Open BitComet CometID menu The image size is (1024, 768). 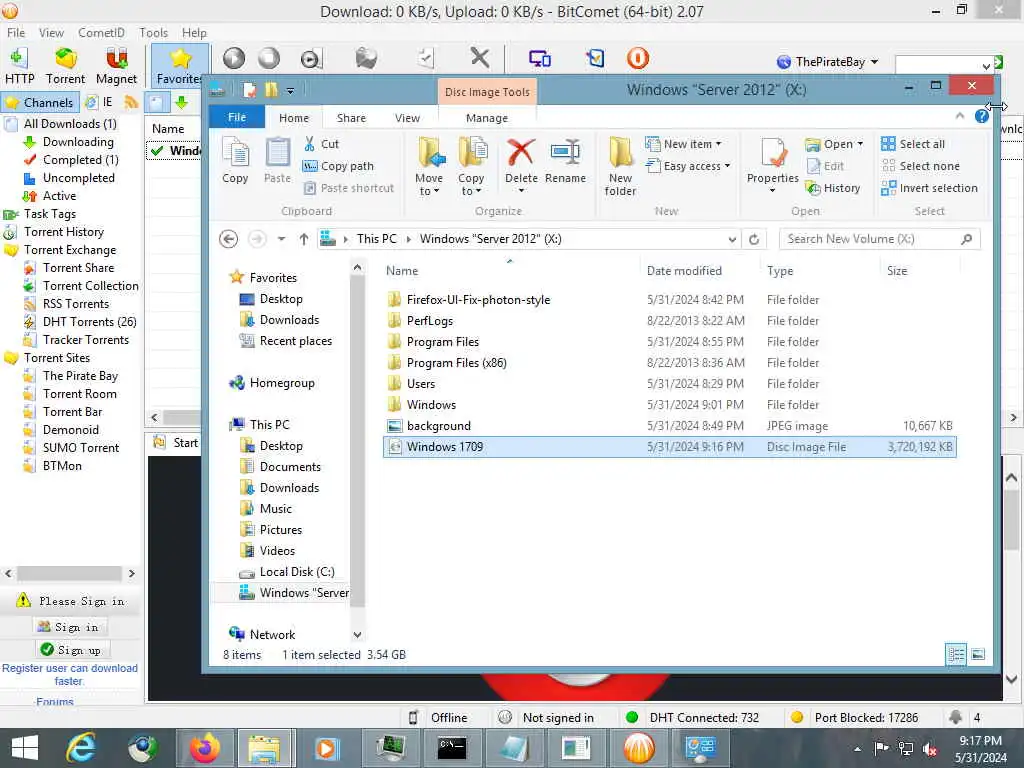[101, 33]
